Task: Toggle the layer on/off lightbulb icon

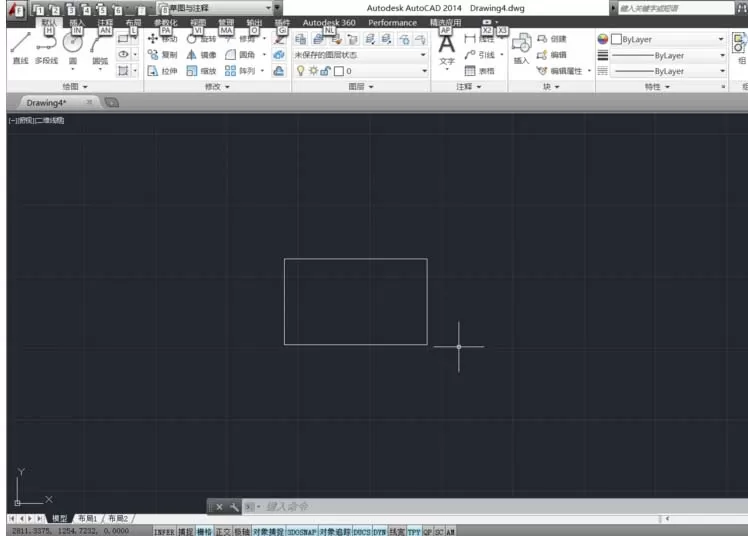Action: 301,71
